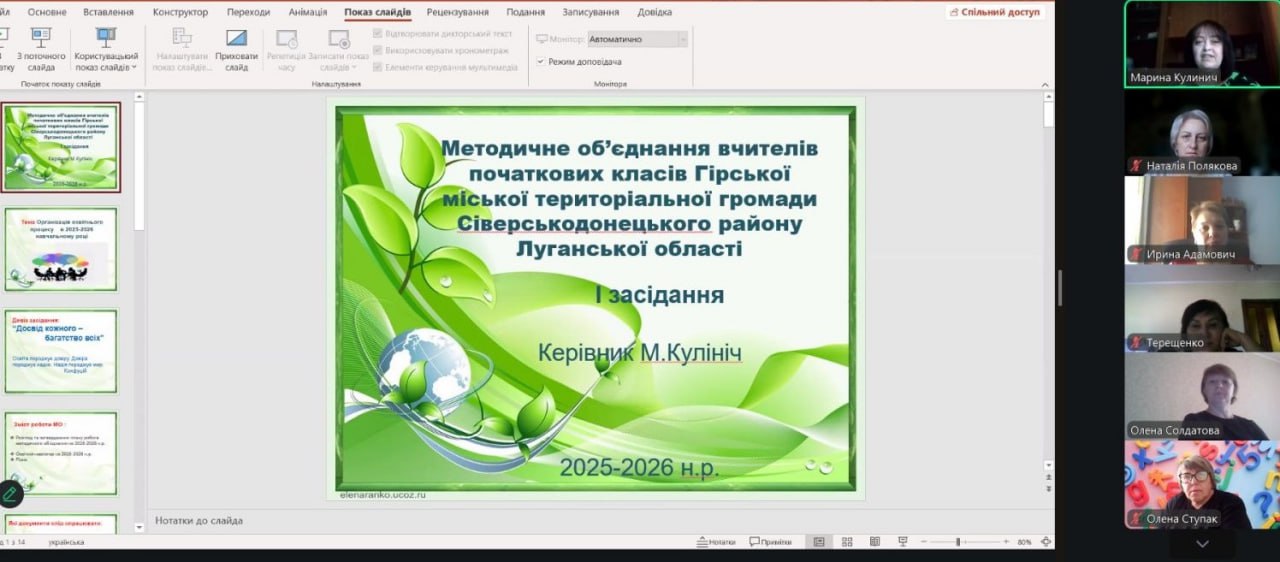Screen dimensions: 1280x562
Task: Open Нотатки notes in status bar
Action: (x=715, y=542)
